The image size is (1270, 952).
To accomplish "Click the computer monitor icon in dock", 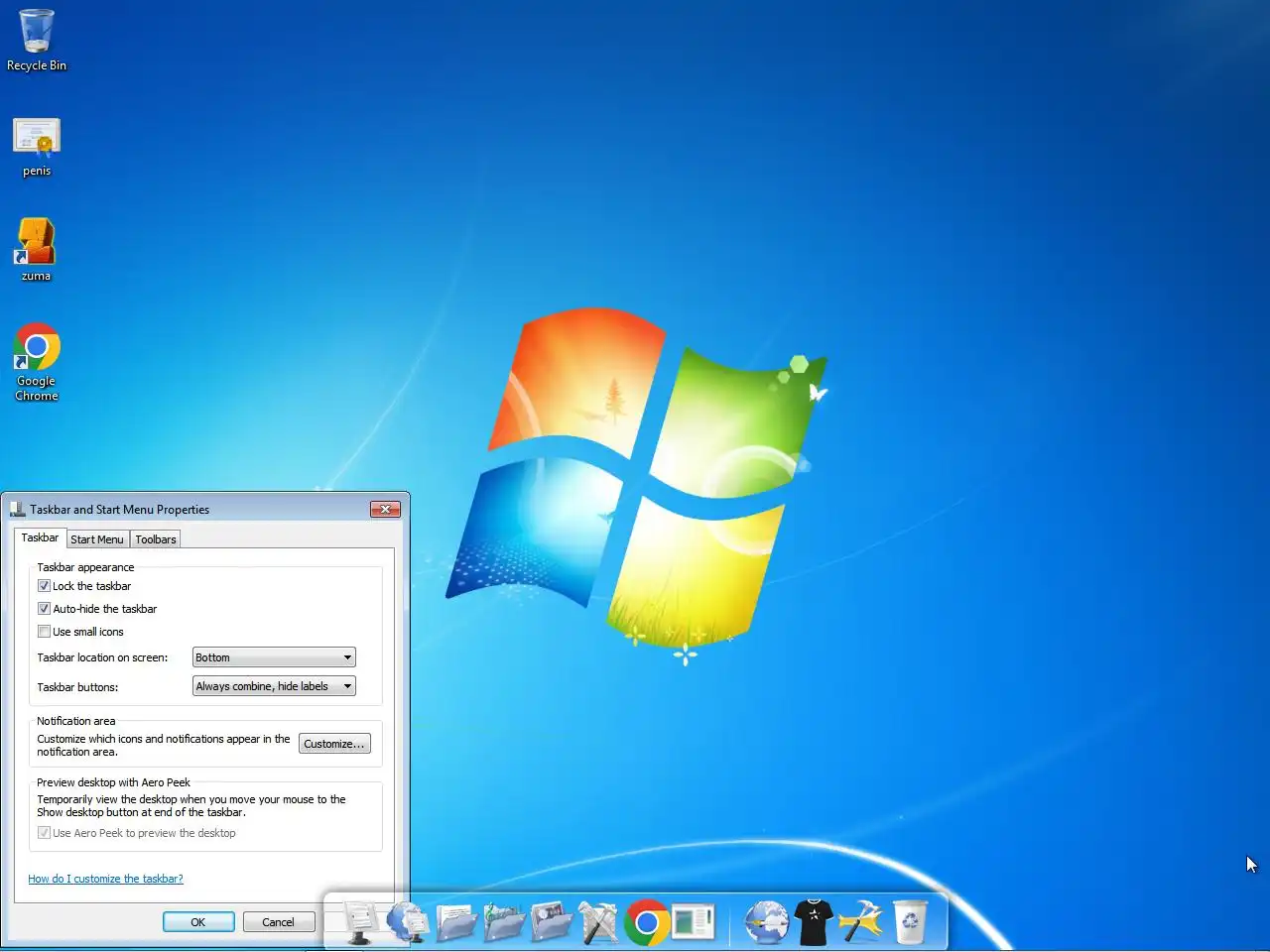I will pyautogui.click(x=360, y=922).
